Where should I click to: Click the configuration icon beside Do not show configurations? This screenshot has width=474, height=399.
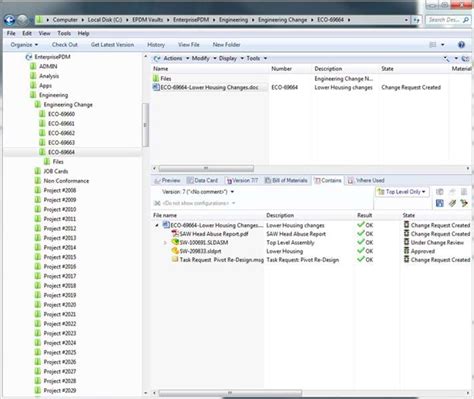[157, 203]
